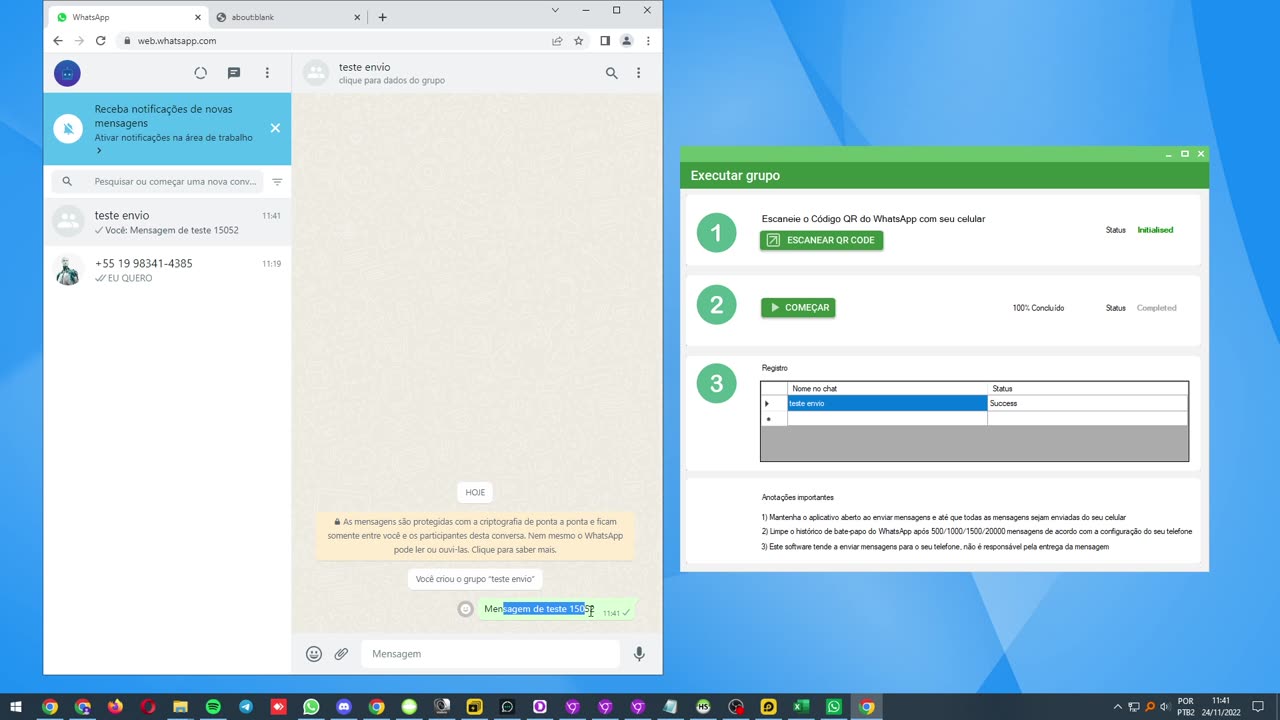Click 'Você criou o grupo "teste envio"' notice
The image size is (1280, 720).
(x=475, y=579)
